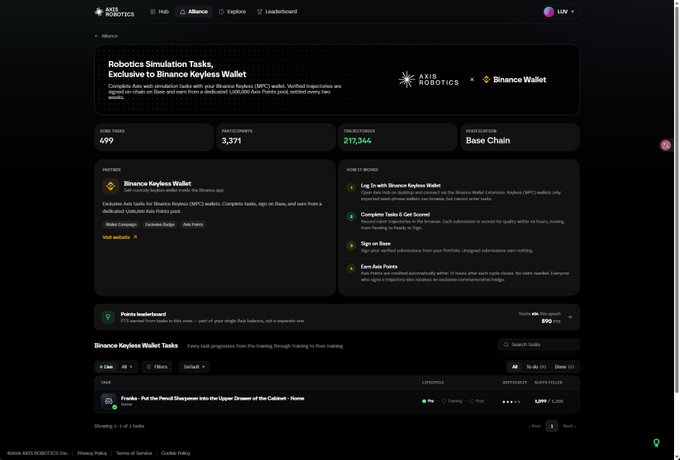
Task: Click the green pin icon at bottom right
Action: point(657,443)
